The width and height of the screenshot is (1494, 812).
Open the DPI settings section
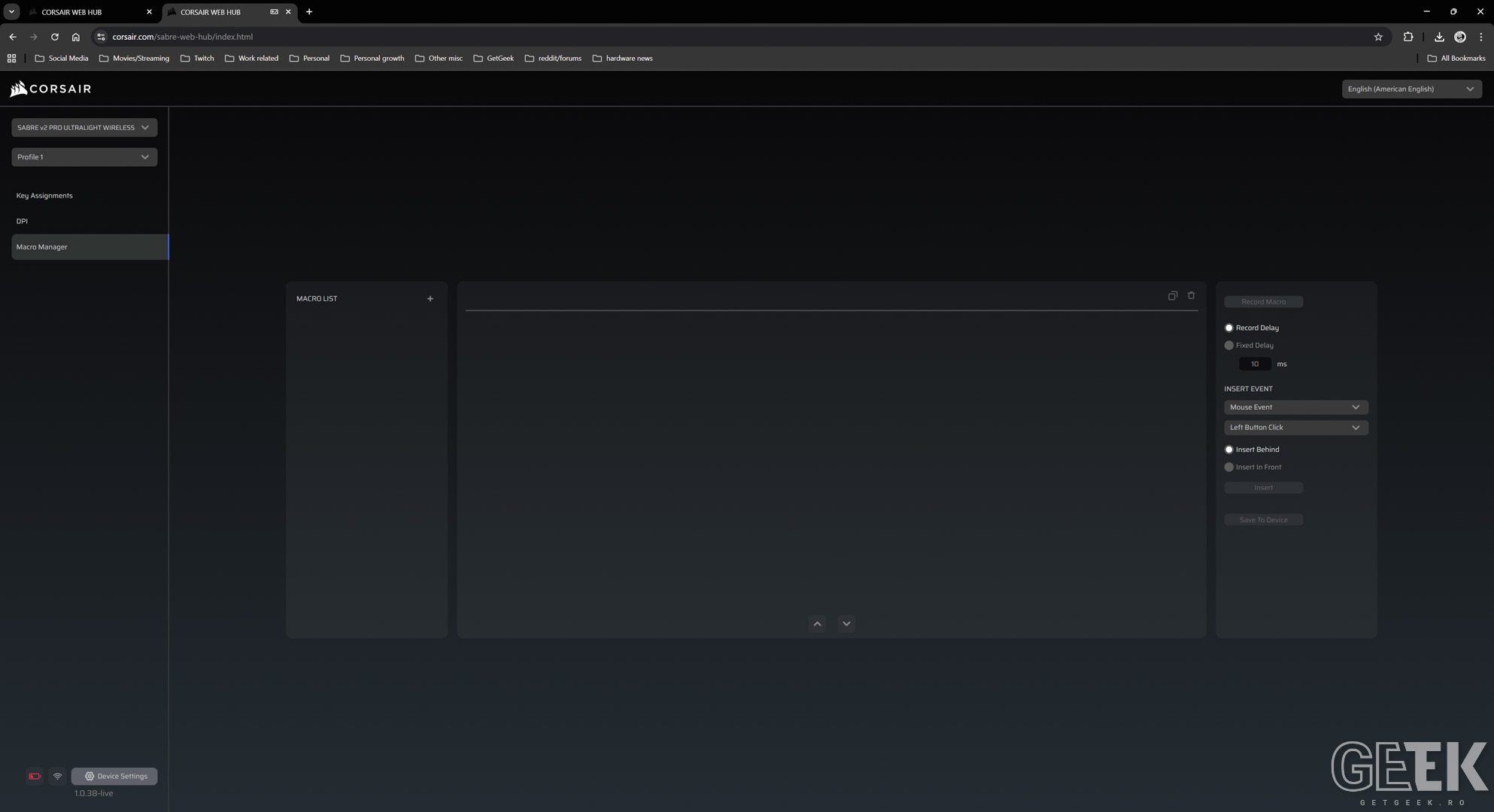tap(22, 221)
